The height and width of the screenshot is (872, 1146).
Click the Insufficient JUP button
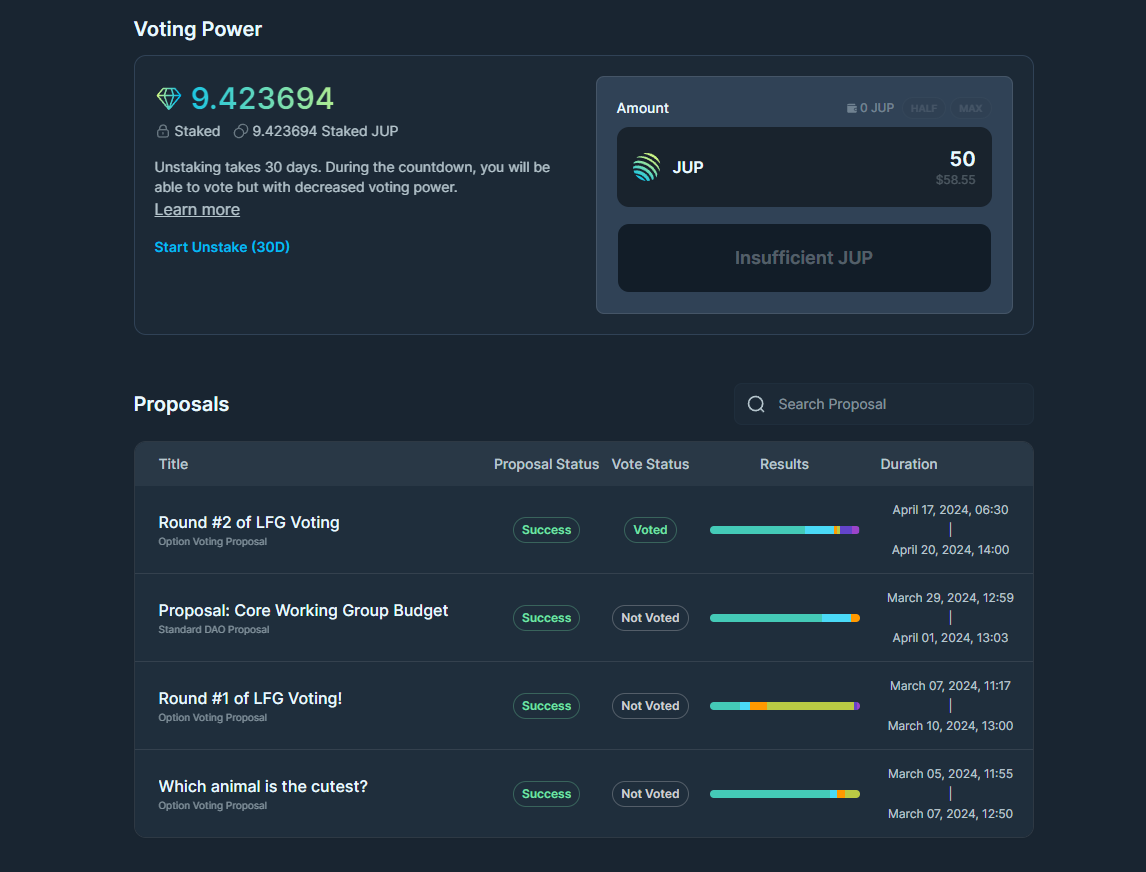tap(804, 258)
